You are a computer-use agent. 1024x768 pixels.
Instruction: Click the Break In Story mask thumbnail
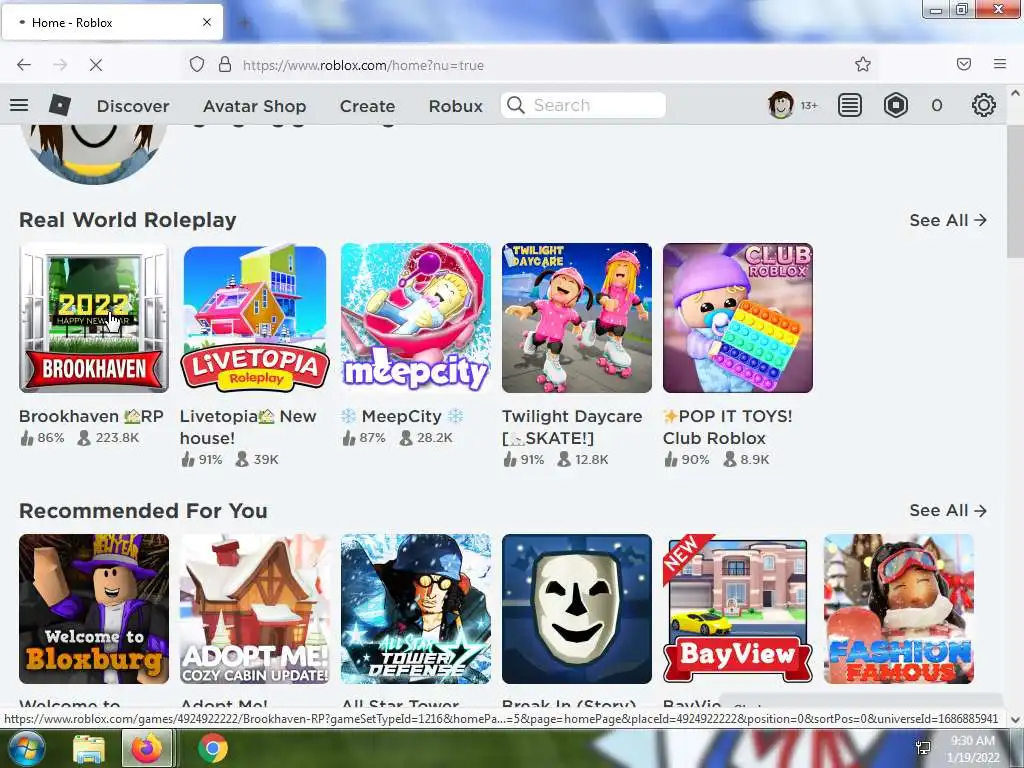point(577,609)
